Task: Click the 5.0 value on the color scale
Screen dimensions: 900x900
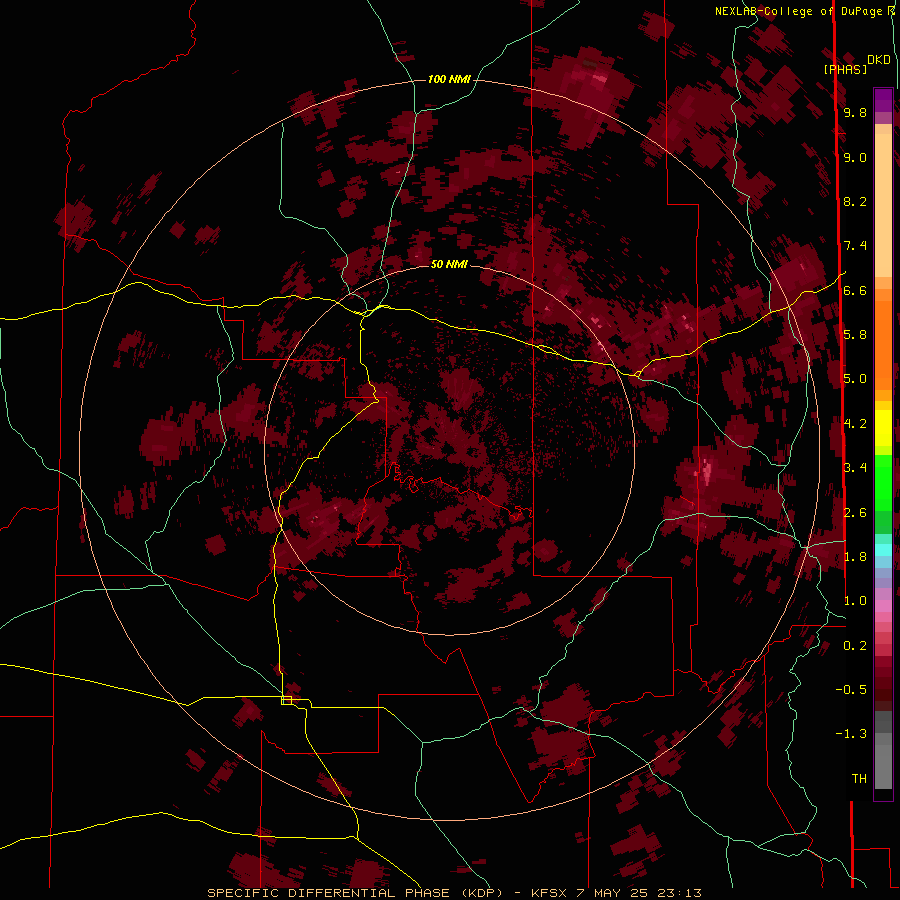Action: [855, 379]
